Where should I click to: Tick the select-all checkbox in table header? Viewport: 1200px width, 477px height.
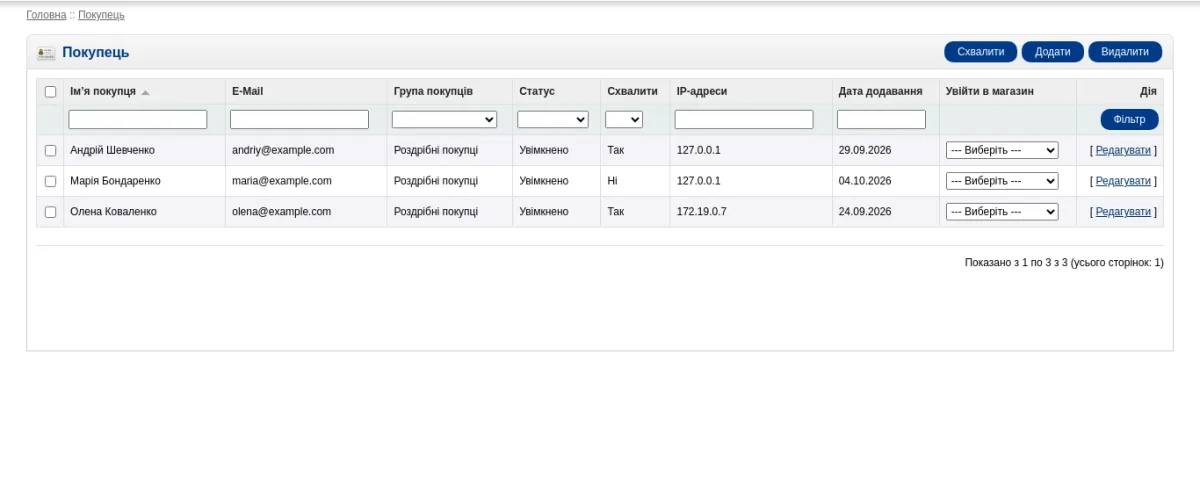50,91
